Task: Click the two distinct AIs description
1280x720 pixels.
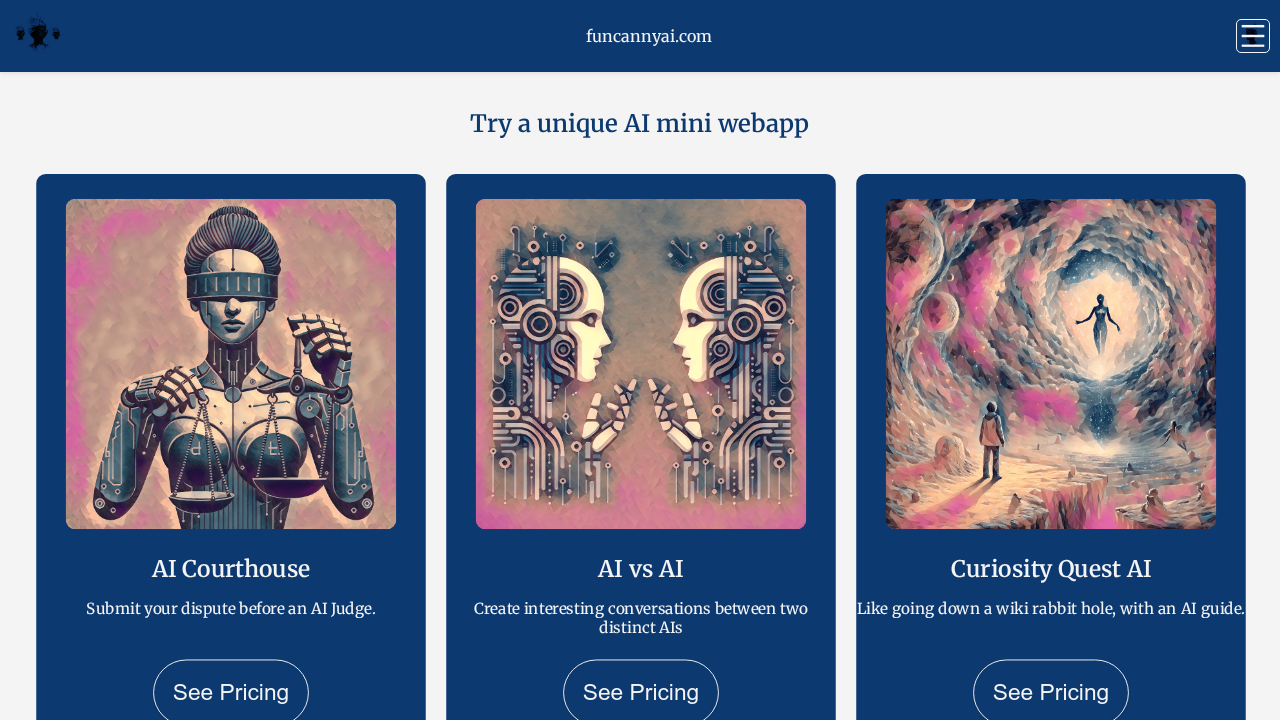Action: click(x=641, y=618)
